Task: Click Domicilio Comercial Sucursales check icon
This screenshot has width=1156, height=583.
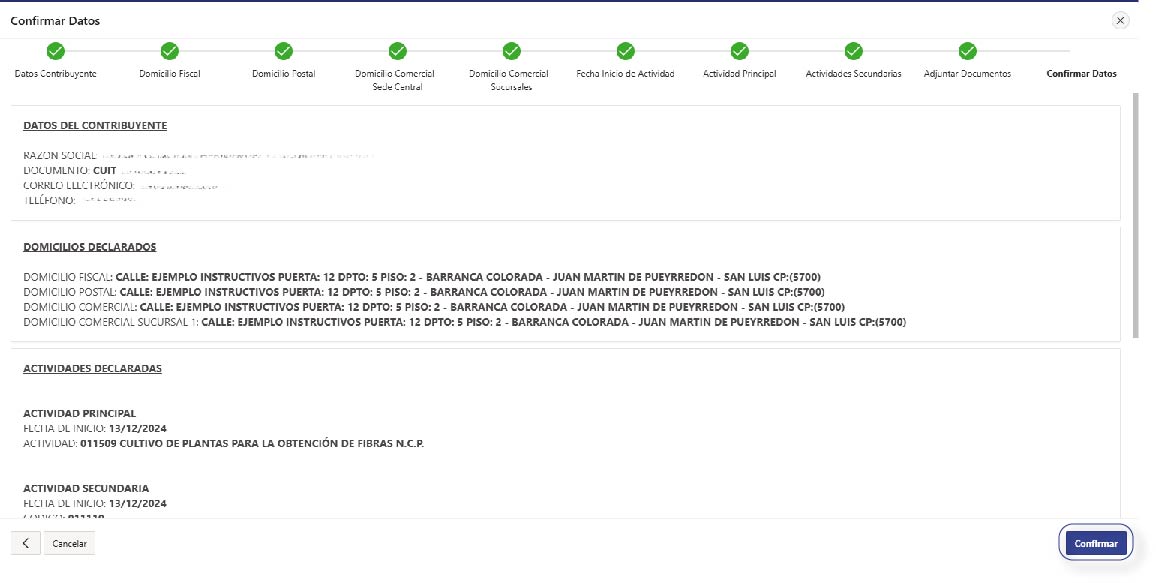Action: click(512, 51)
